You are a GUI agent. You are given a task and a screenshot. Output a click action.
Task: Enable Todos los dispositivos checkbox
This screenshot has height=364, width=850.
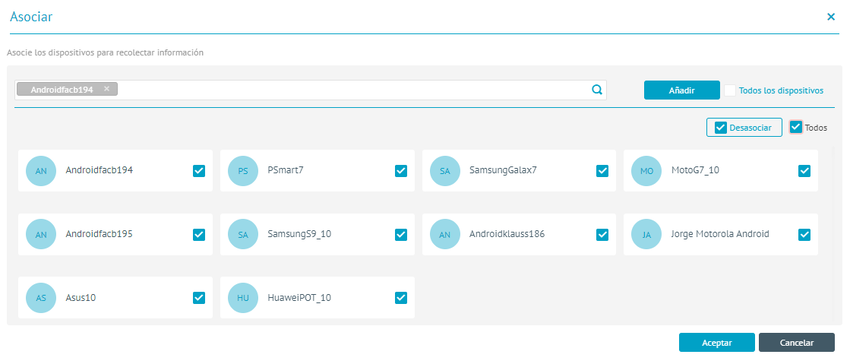pos(730,91)
